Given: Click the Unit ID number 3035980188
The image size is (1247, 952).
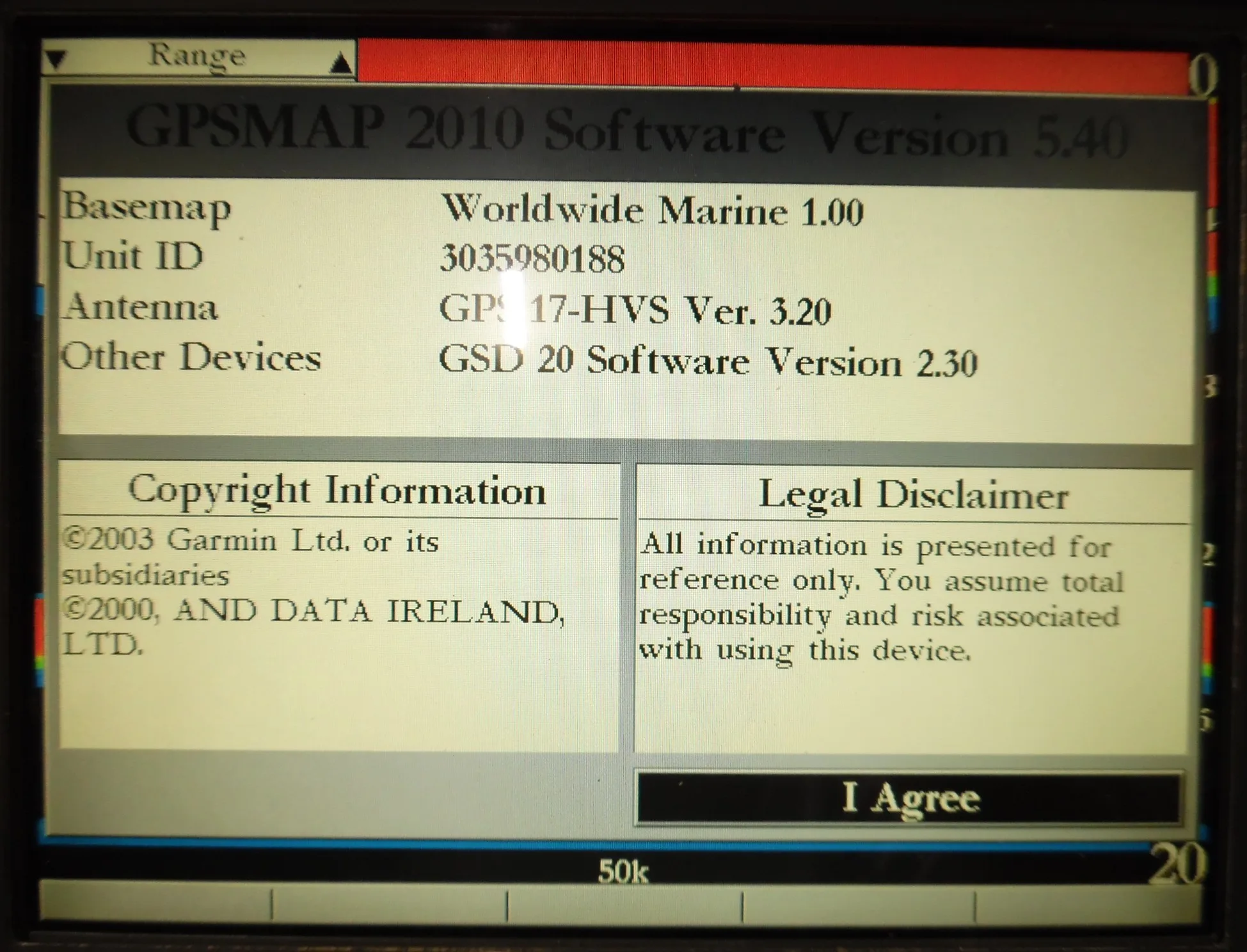Looking at the screenshot, I should coord(532,259).
